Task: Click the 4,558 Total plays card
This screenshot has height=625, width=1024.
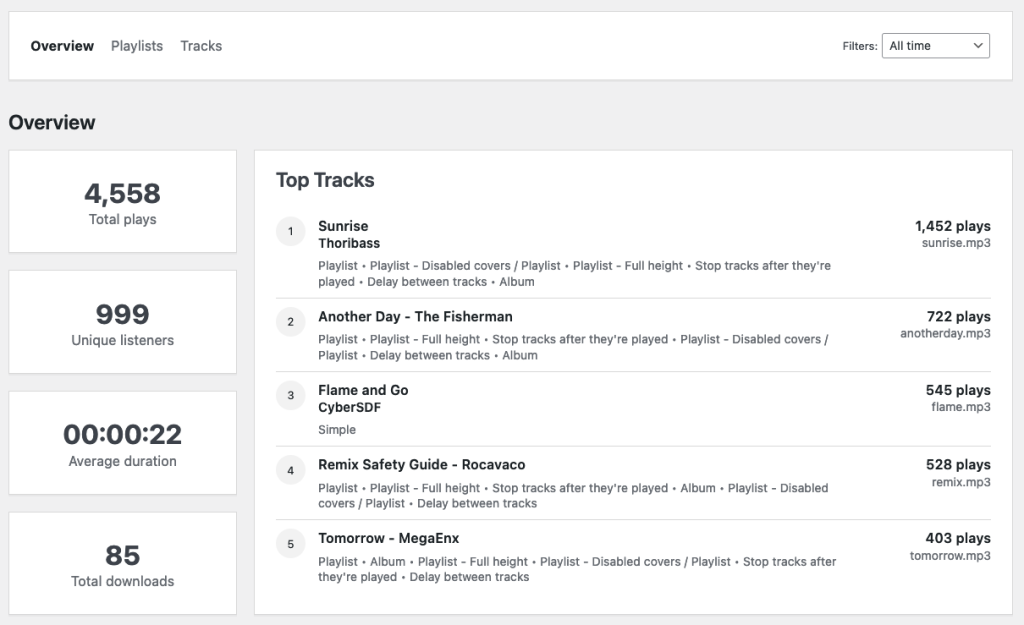Action: pyautogui.click(x=123, y=202)
